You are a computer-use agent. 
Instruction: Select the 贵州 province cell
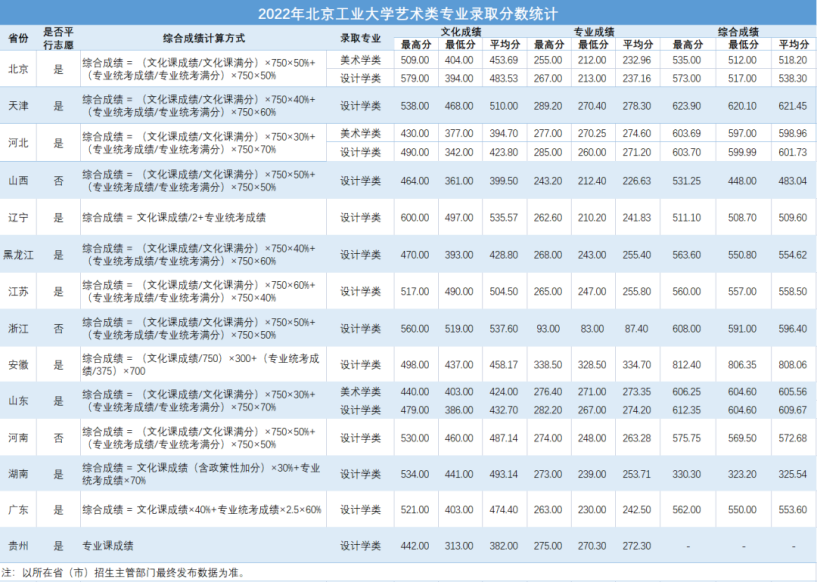point(18,546)
